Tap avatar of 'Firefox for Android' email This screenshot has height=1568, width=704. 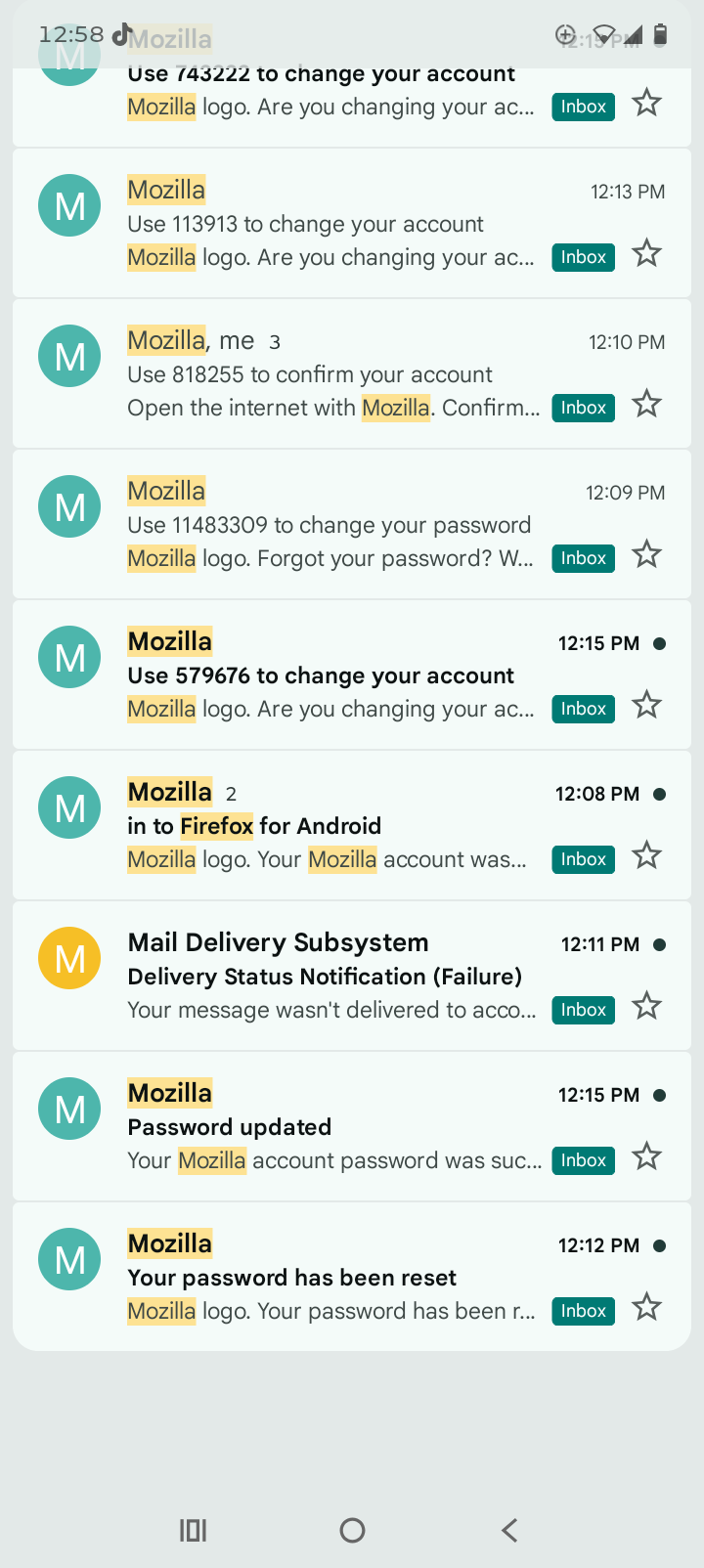69,807
